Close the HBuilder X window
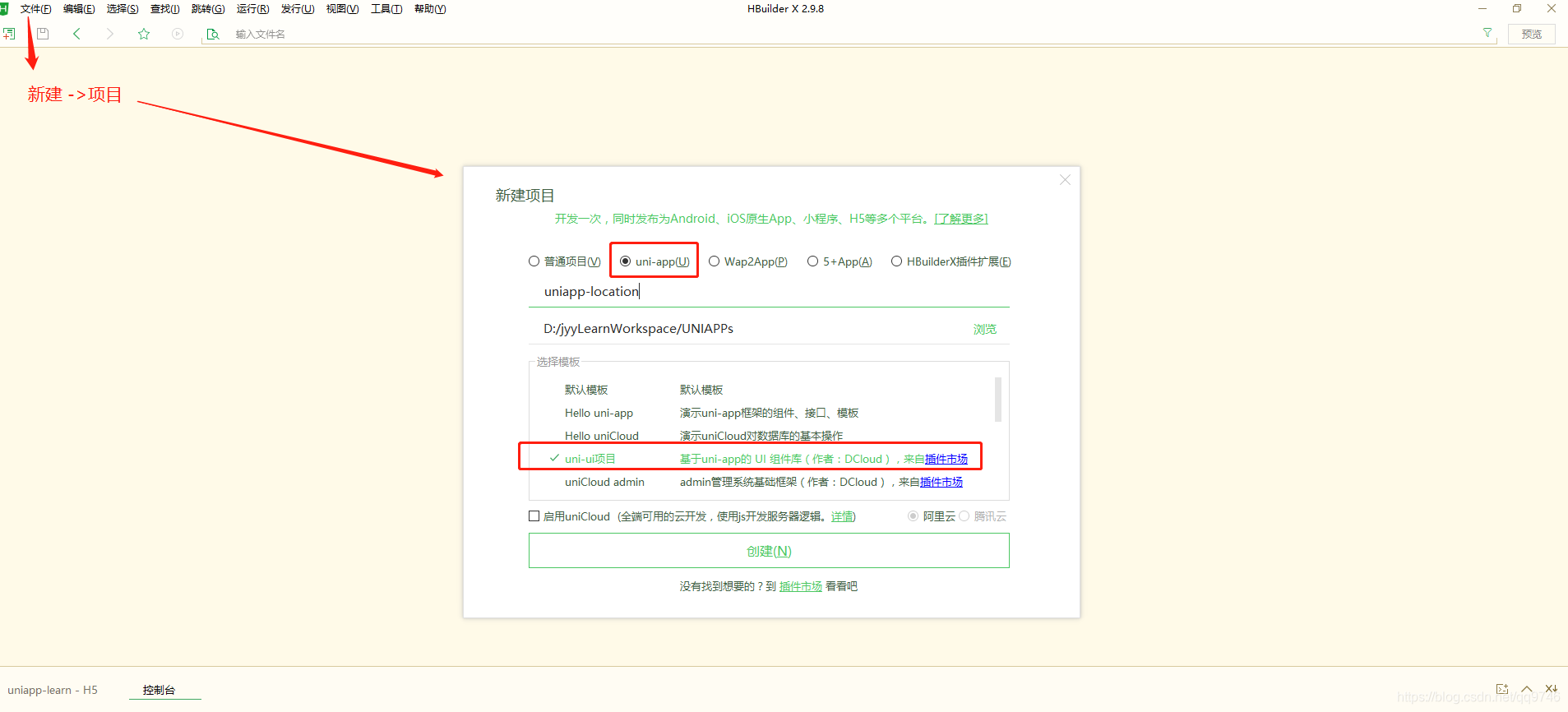The height and width of the screenshot is (712, 1568). 1552,9
